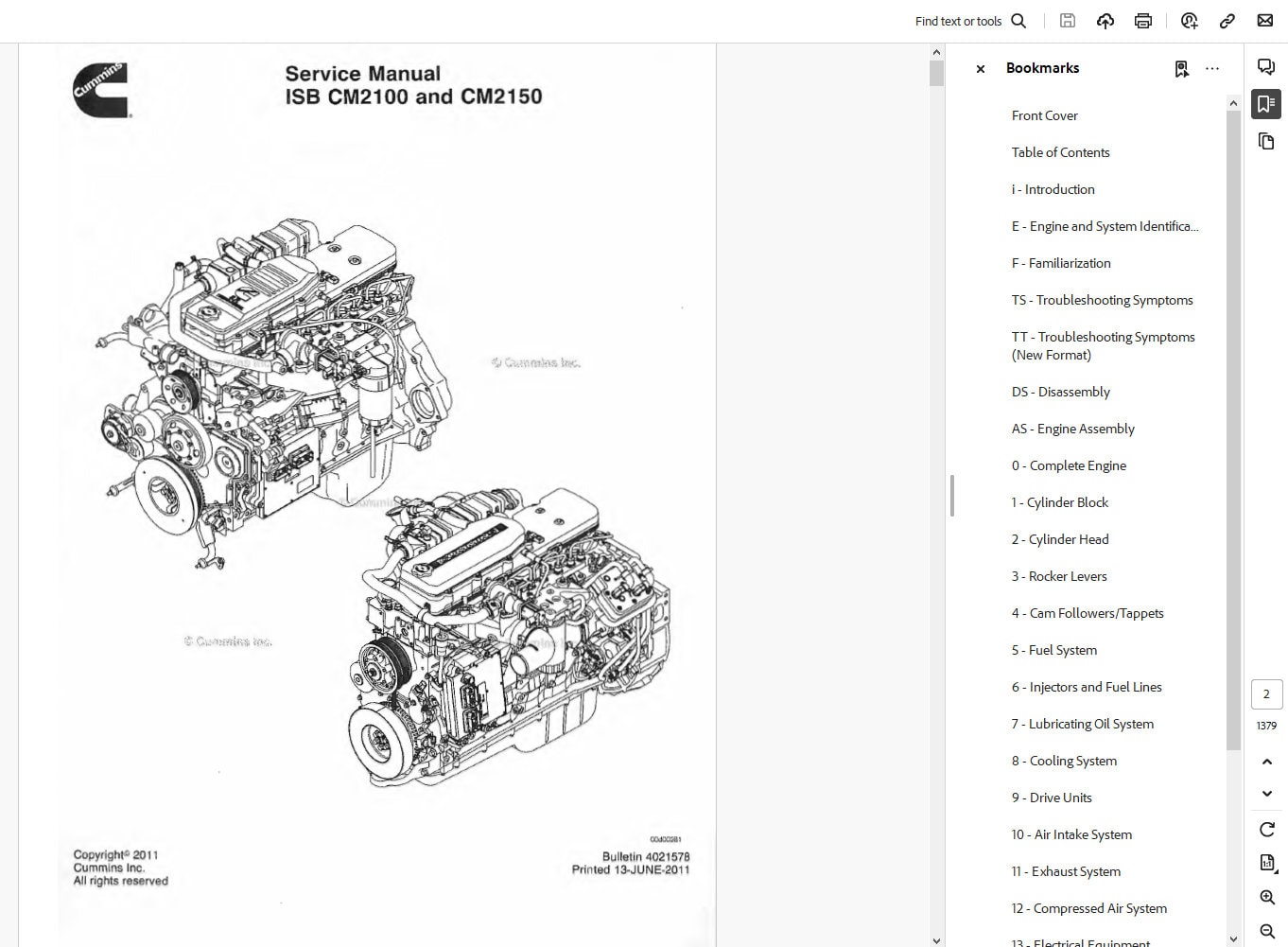1288x947 pixels.
Task: Zoom in on the page
Action: point(1267,897)
